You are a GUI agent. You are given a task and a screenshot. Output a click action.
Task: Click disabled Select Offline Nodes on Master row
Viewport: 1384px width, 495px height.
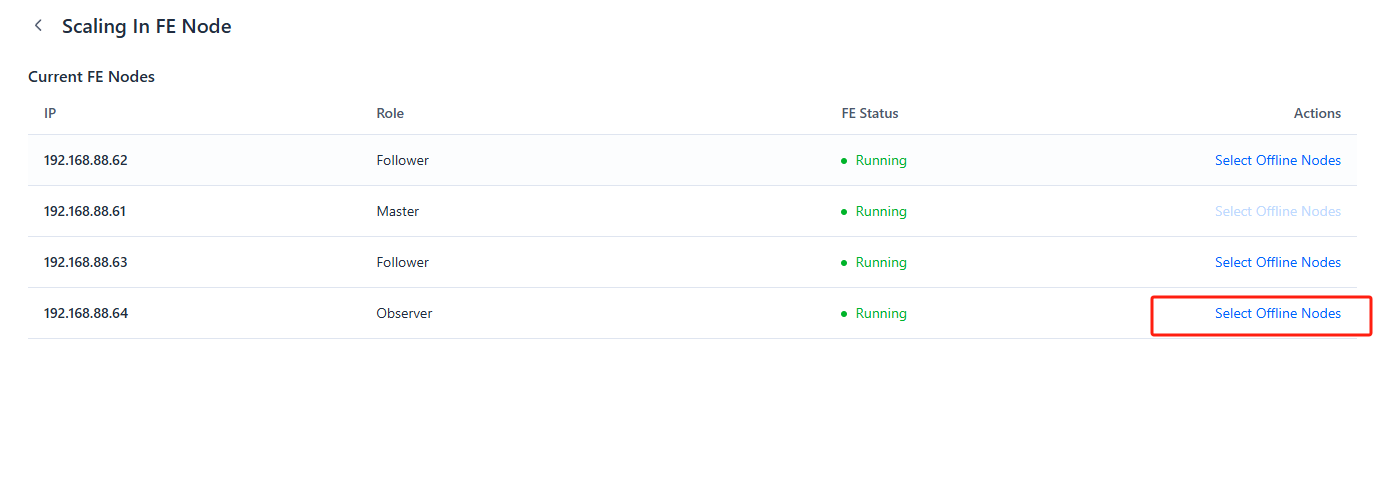point(1277,211)
